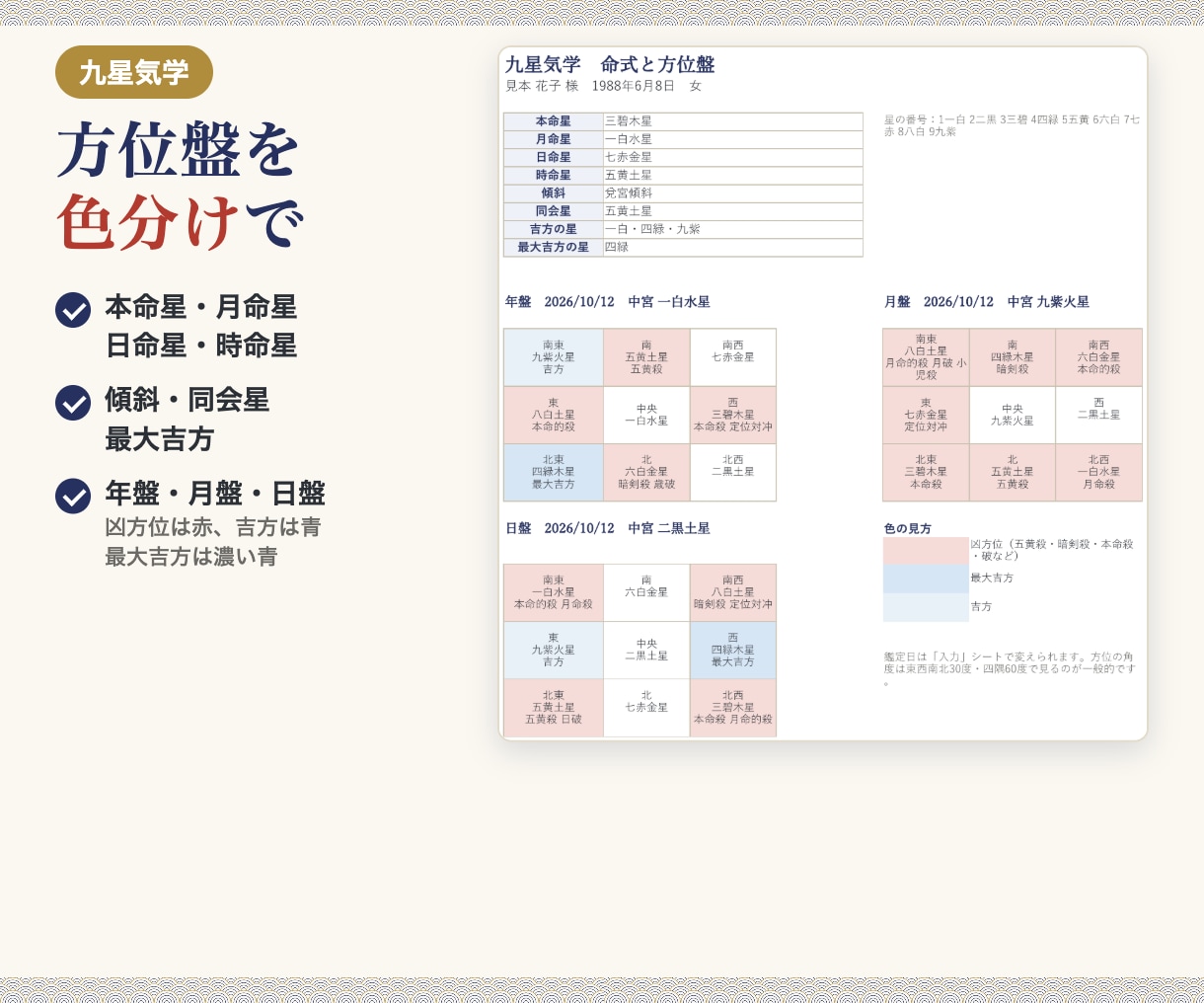Select the pale blue 吉方 legend swatch
The width and height of the screenshot is (1204, 1003).
tap(926, 607)
